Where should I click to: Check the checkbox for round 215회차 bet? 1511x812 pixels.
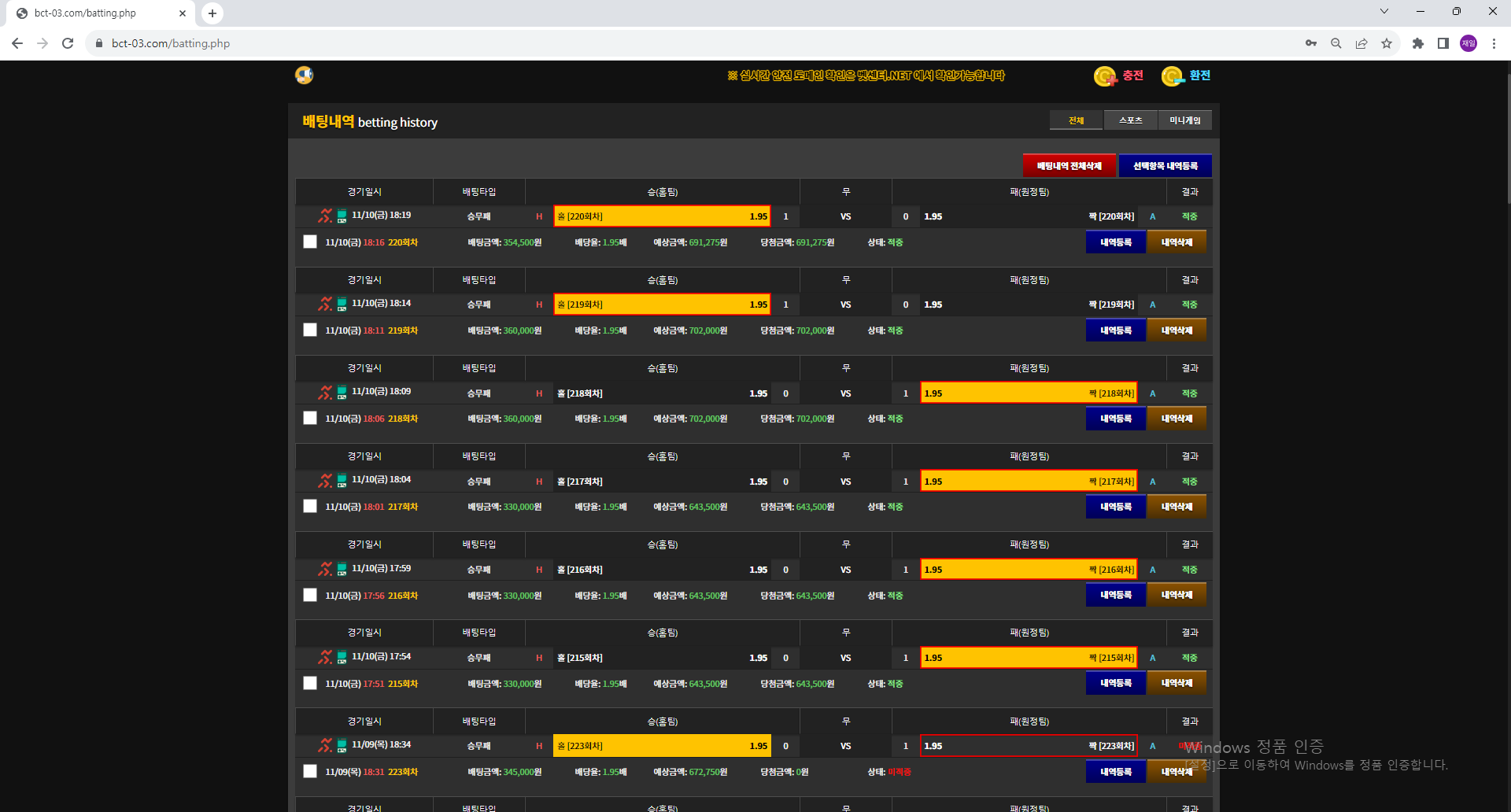[310, 683]
